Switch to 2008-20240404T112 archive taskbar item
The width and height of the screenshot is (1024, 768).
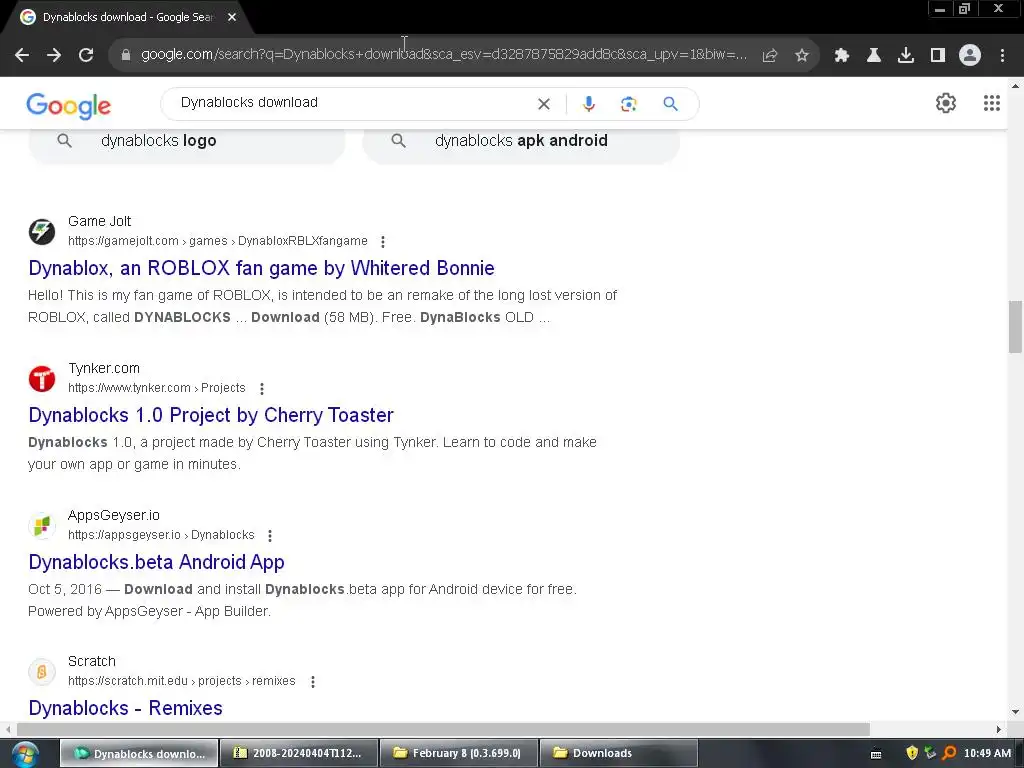[299, 754]
